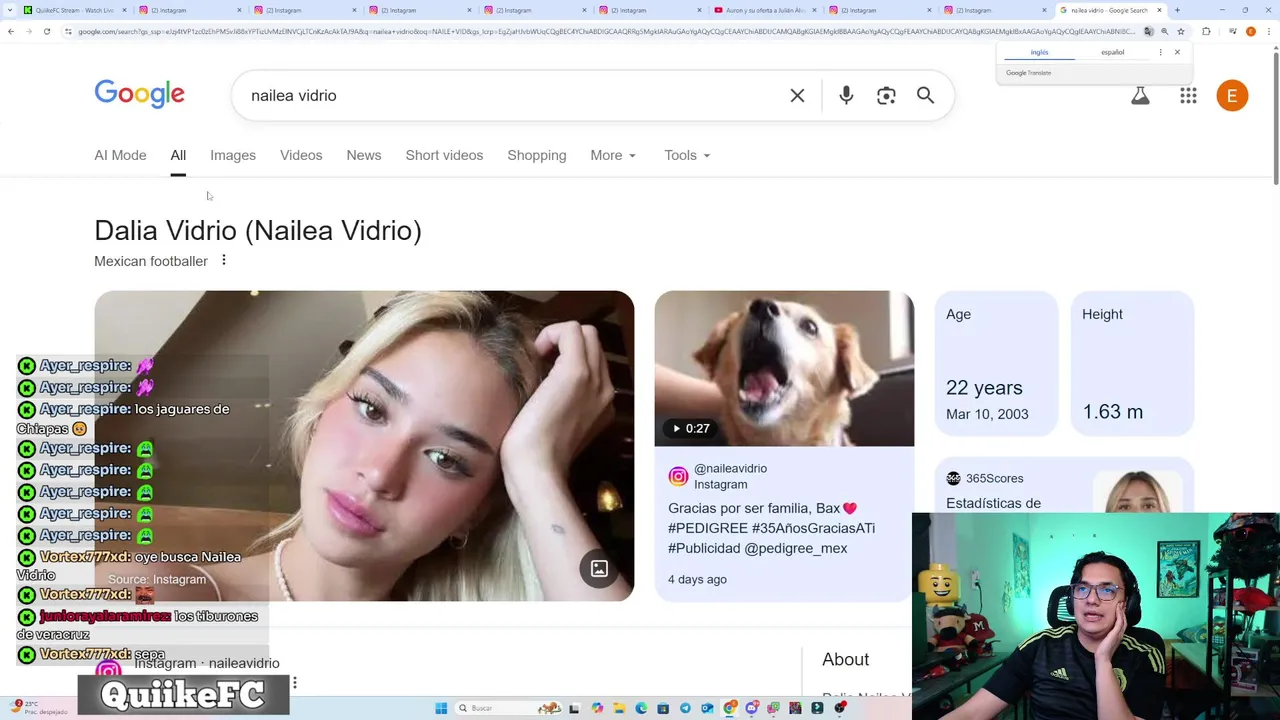The width and height of the screenshot is (1280, 720).
Task: Open Google Lens image search
Action: [886, 96]
